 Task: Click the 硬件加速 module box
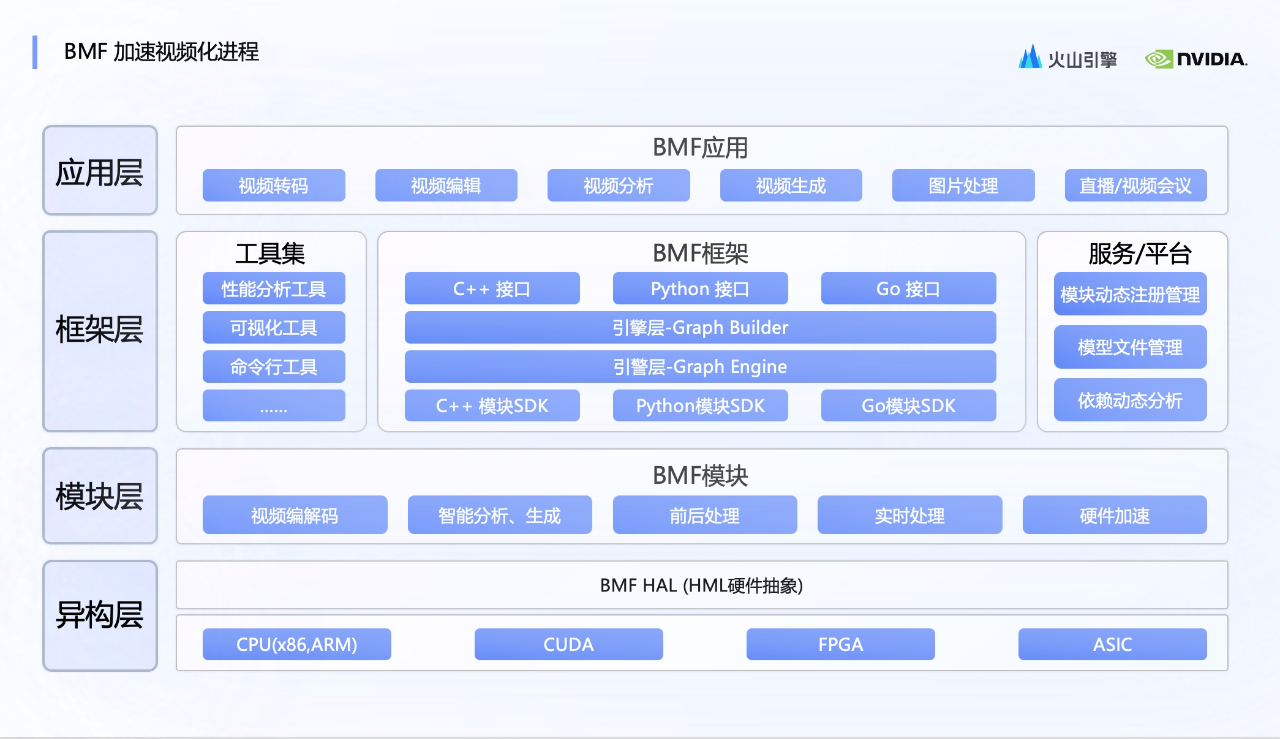tap(1115, 515)
